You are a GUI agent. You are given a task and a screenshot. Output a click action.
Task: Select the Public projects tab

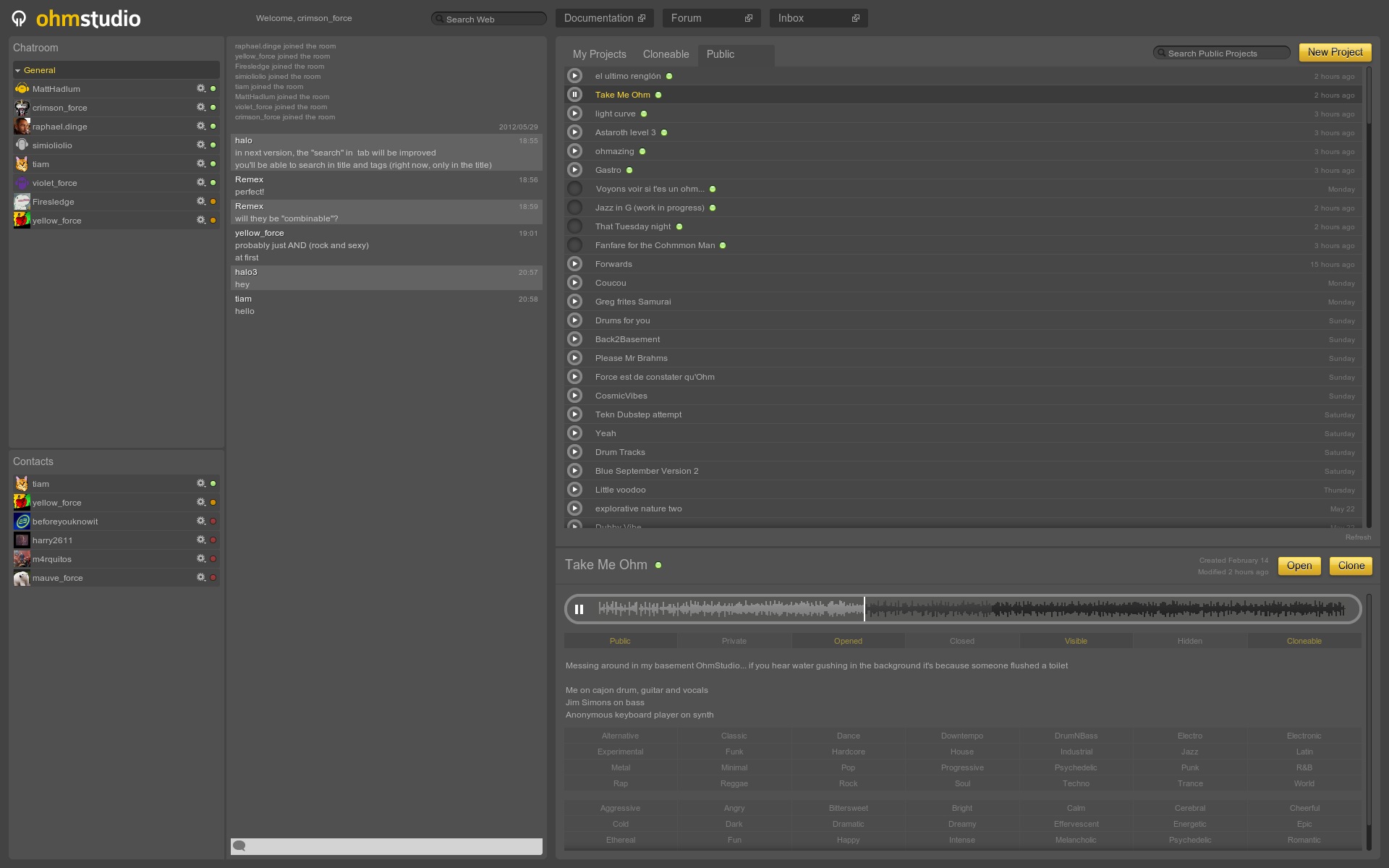(x=736, y=54)
